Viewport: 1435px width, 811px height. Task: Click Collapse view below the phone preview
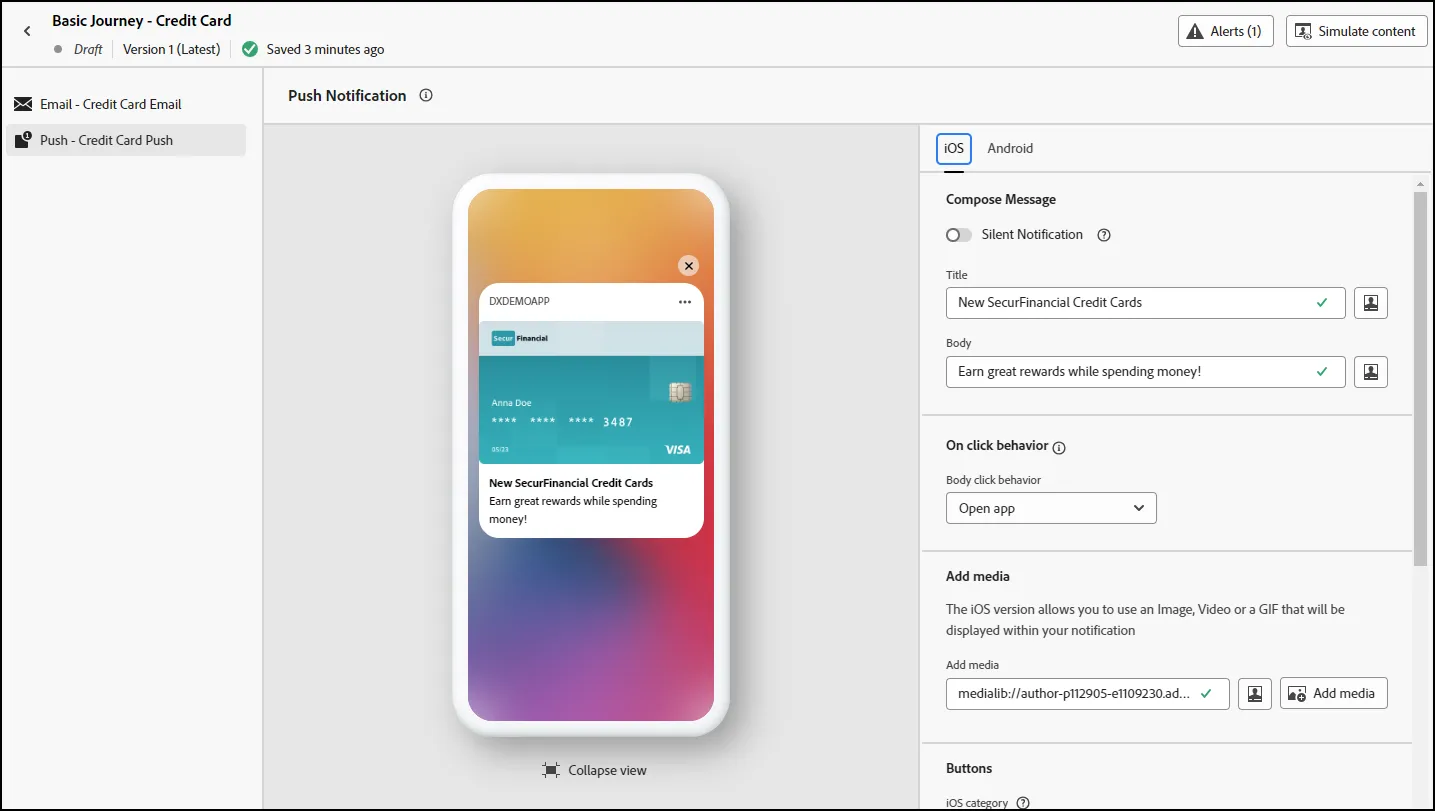(594, 771)
